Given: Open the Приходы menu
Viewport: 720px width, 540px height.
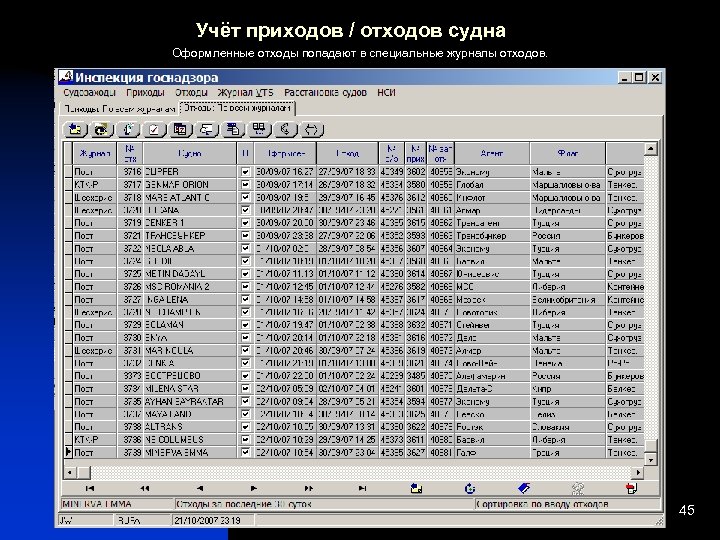Looking at the screenshot, I should tap(145, 93).
